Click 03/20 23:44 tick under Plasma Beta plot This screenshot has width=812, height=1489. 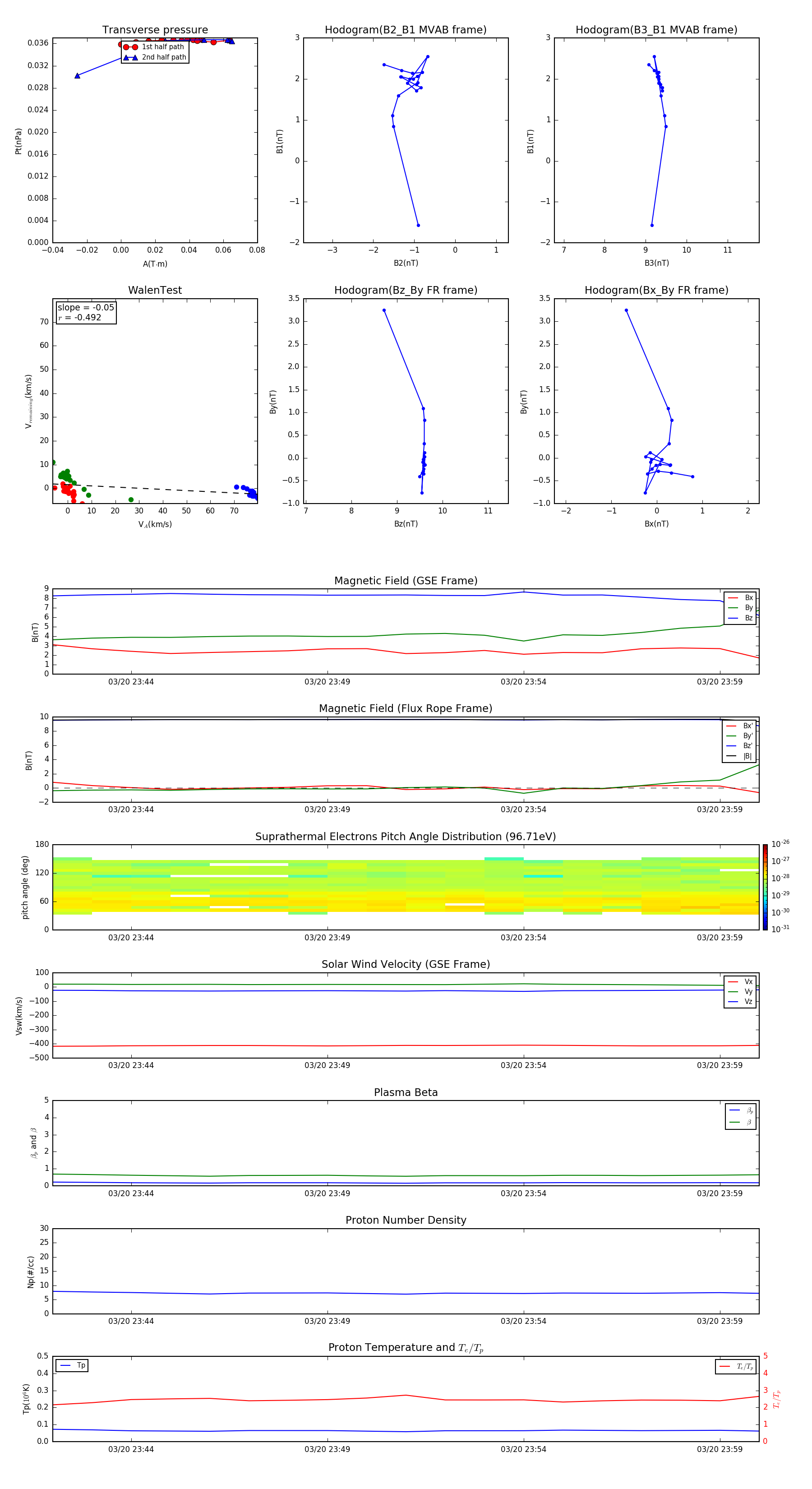(131, 1193)
